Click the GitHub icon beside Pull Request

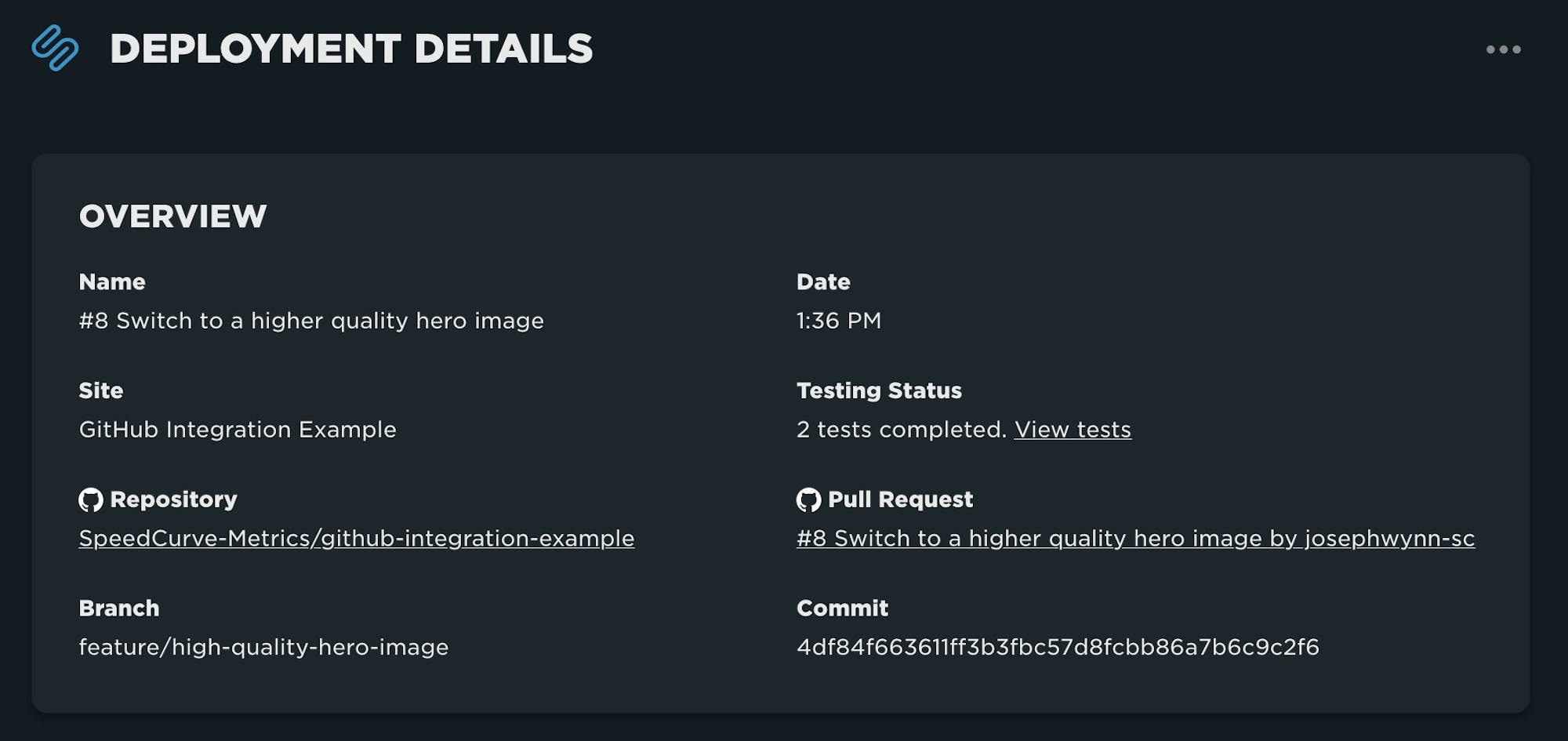(x=808, y=499)
